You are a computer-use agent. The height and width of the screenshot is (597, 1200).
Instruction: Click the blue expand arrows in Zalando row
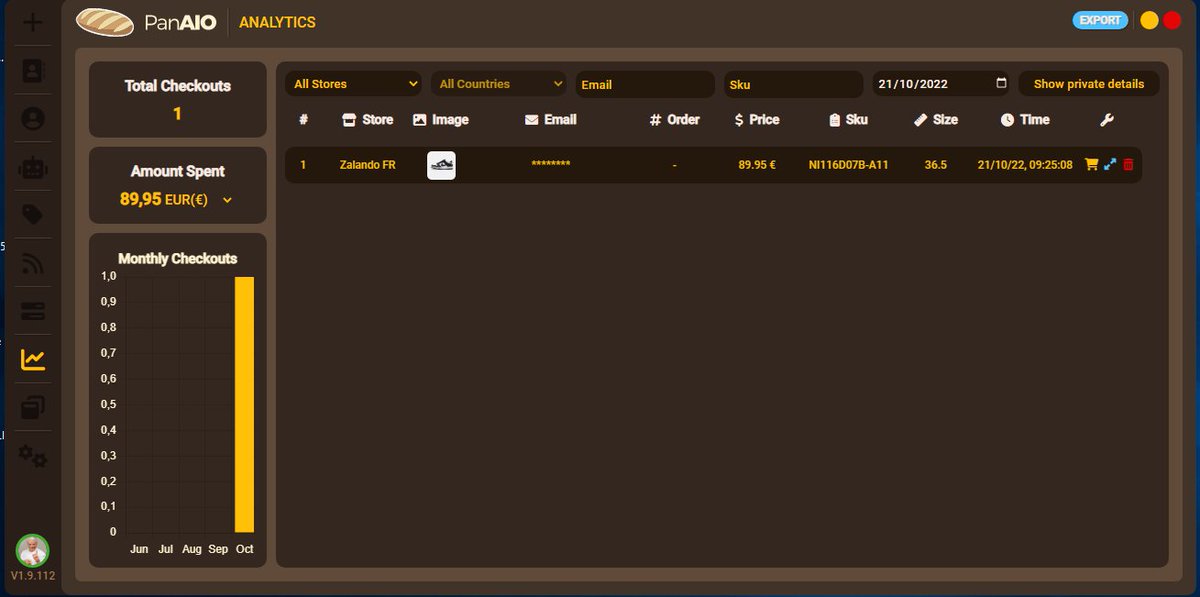pyautogui.click(x=1110, y=164)
